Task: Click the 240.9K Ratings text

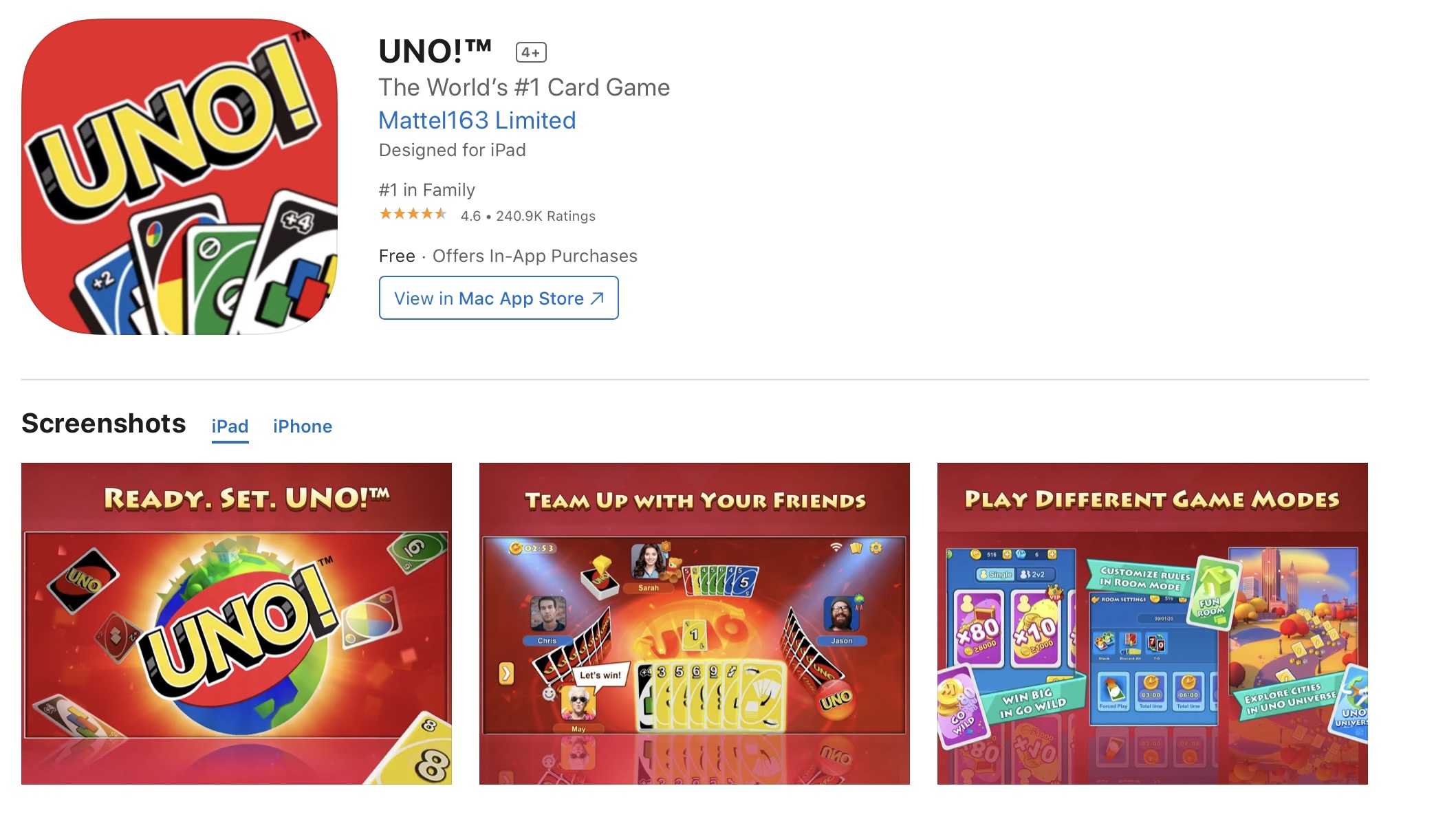Action: tap(545, 216)
